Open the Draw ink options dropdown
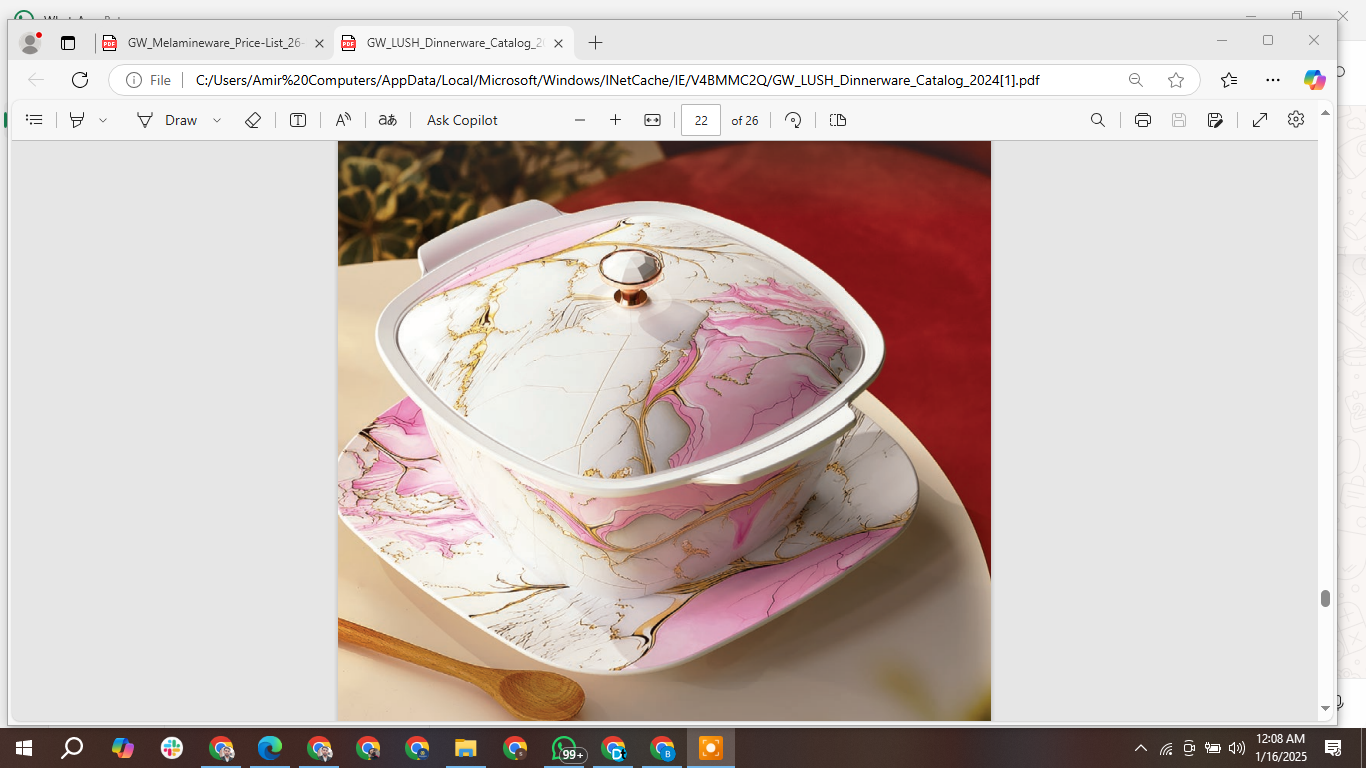This screenshot has height=768, width=1366. [x=217, y=120]
